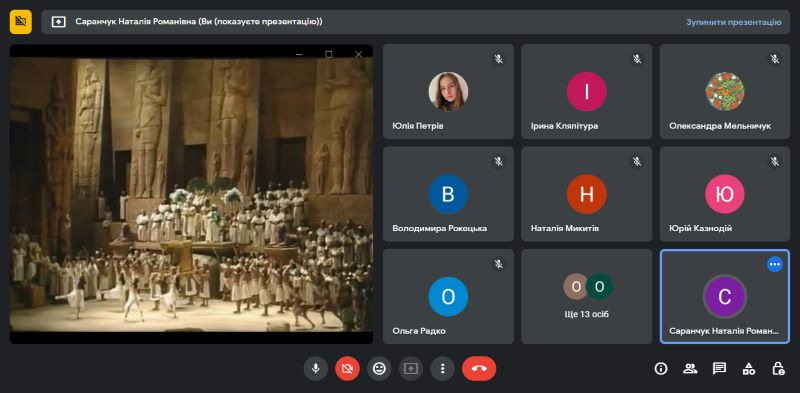
Task: Open more options three-dot menu
Action: click(x=442, y=369)
